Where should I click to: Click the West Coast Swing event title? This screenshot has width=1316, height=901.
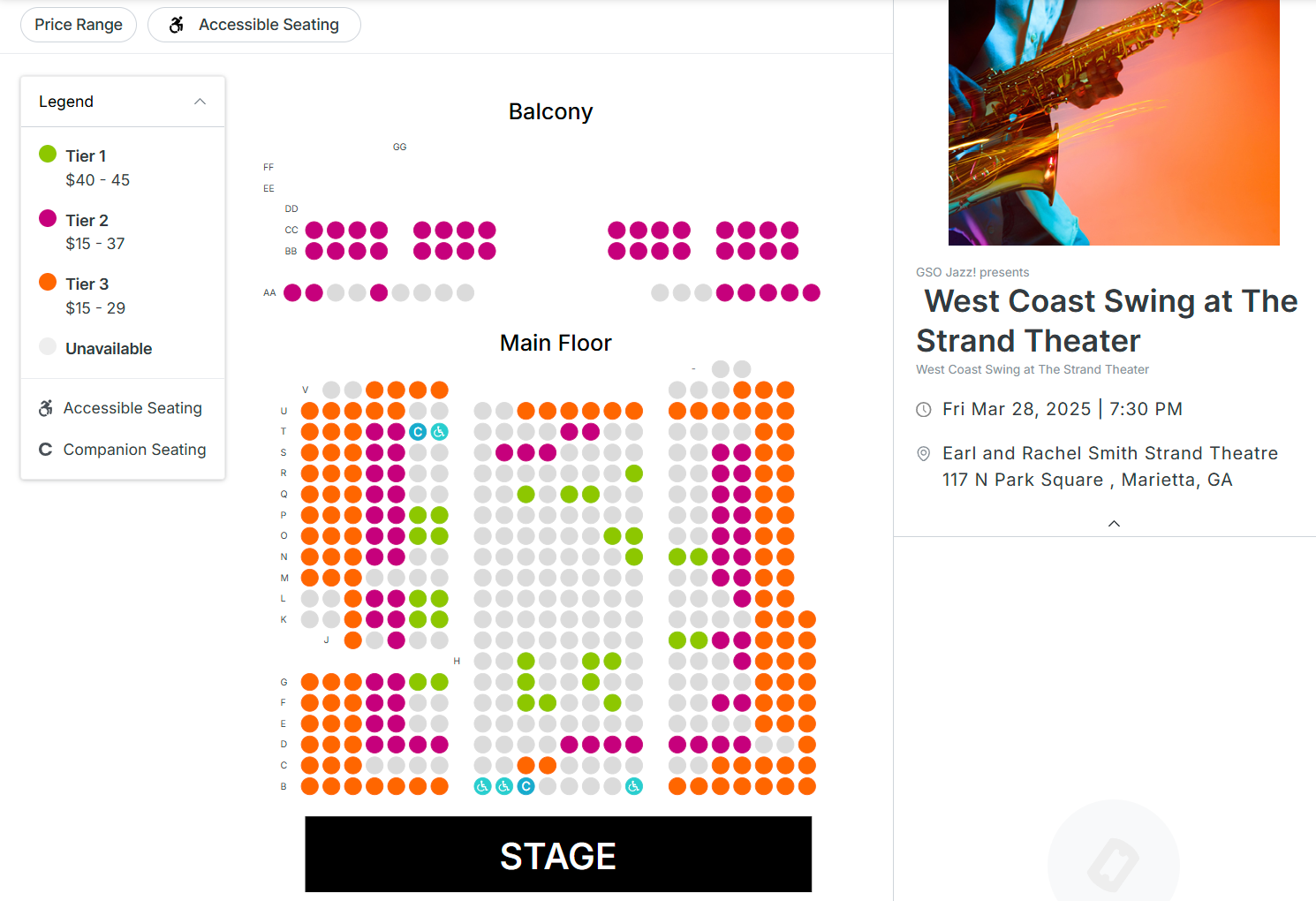point(1107,321)
